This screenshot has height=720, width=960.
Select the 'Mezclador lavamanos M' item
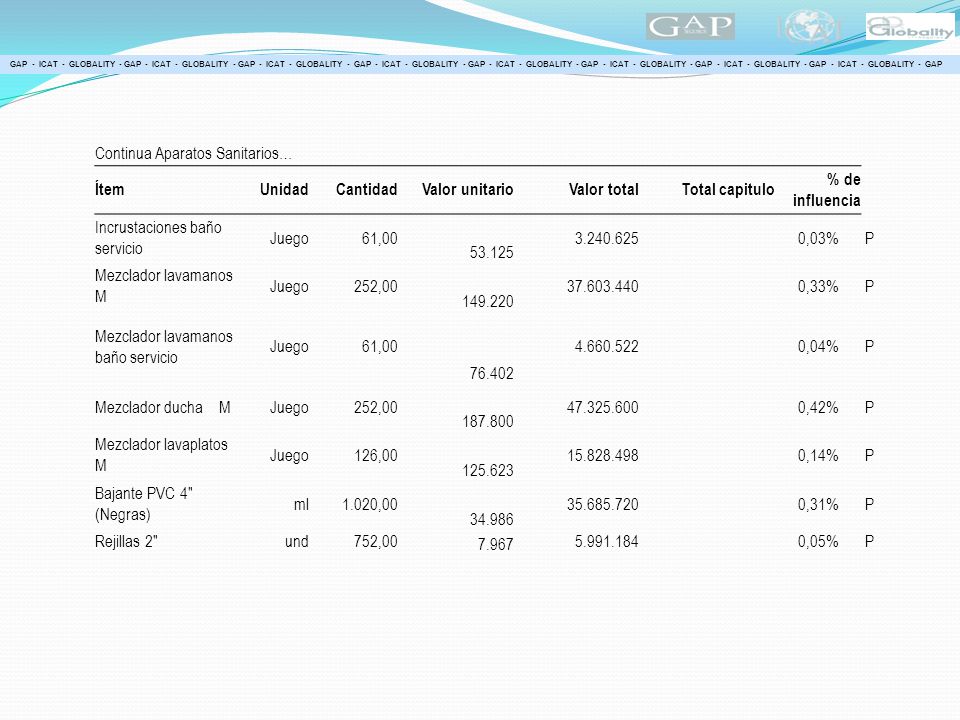[163, 286]
